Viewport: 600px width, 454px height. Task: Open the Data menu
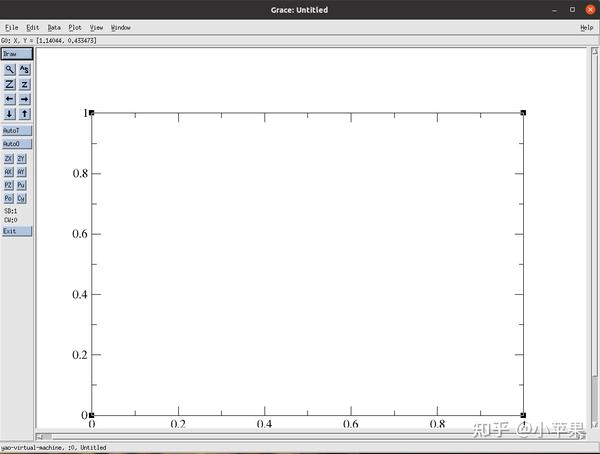point(54,28)
